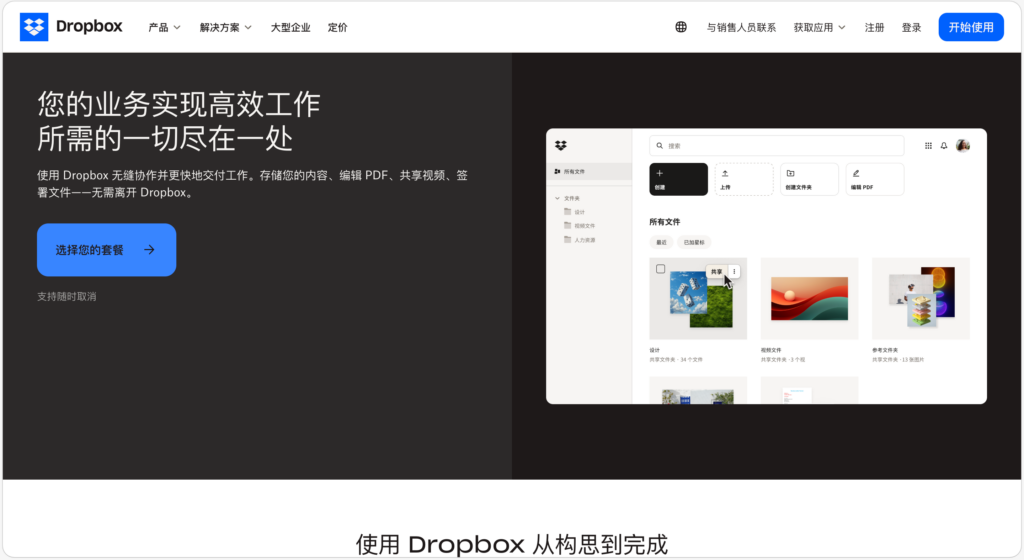Click the 参考文件夹 name label

coord(885,350)
